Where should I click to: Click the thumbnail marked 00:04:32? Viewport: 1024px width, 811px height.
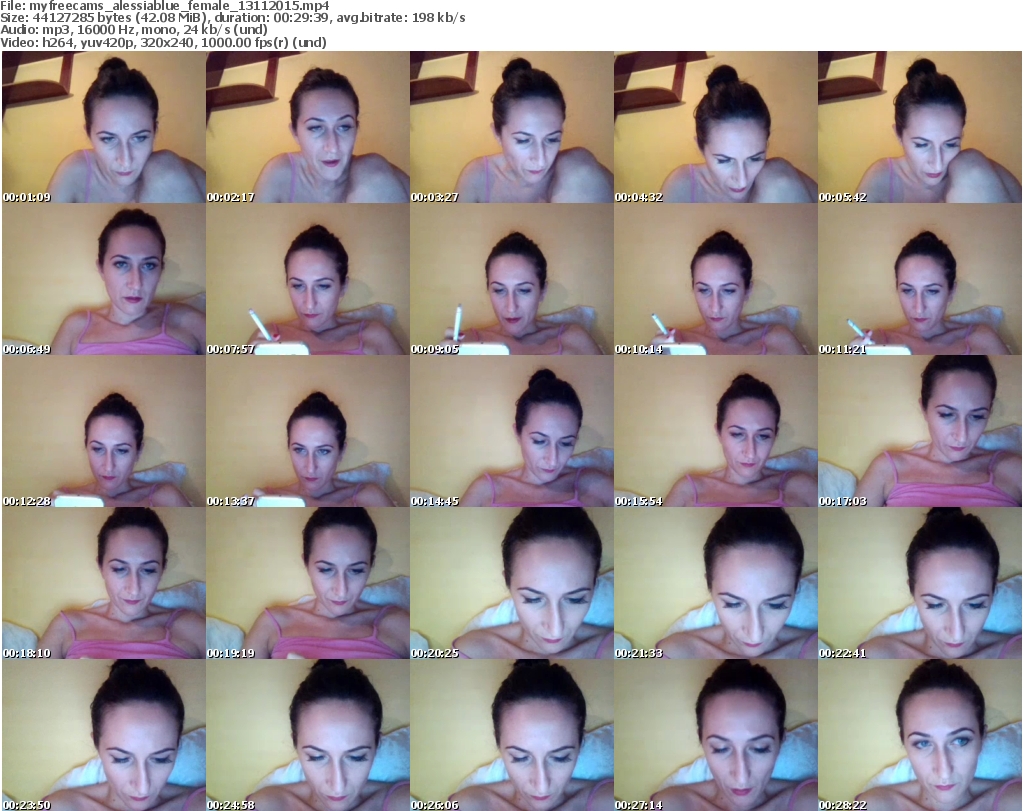715,128
